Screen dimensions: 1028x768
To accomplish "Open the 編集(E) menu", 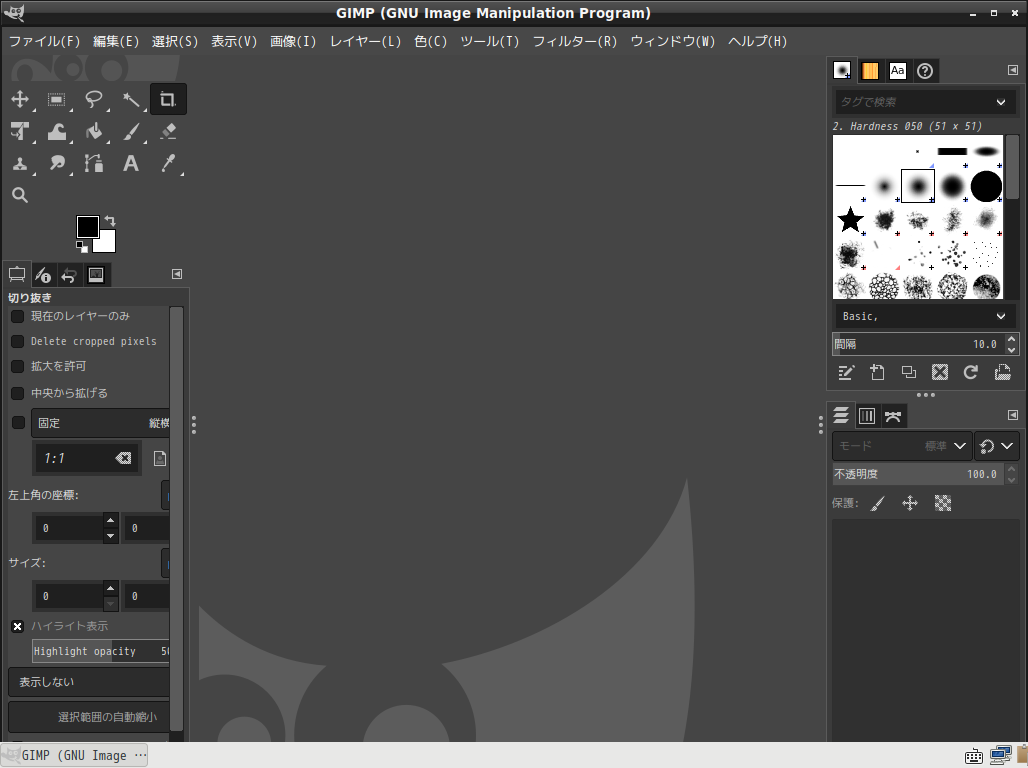I will 116,41.
